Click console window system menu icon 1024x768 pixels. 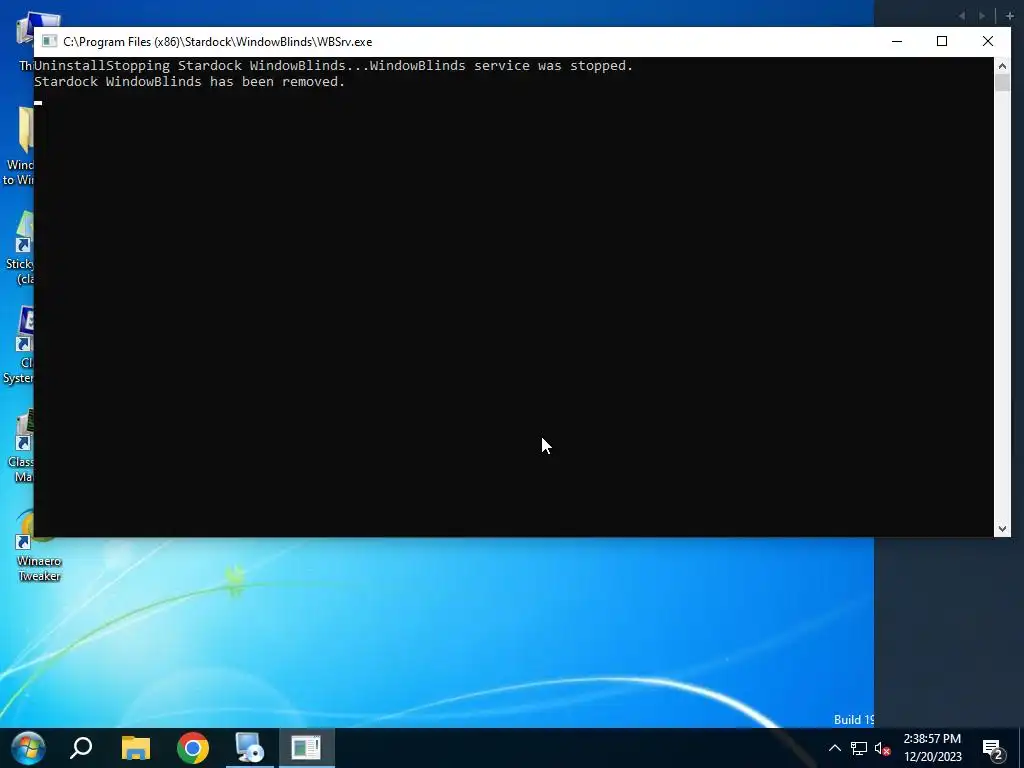(x=49, y=41)
